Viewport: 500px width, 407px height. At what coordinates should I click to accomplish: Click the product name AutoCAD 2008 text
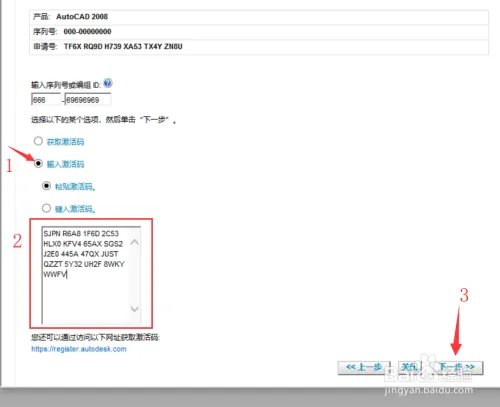82,17
